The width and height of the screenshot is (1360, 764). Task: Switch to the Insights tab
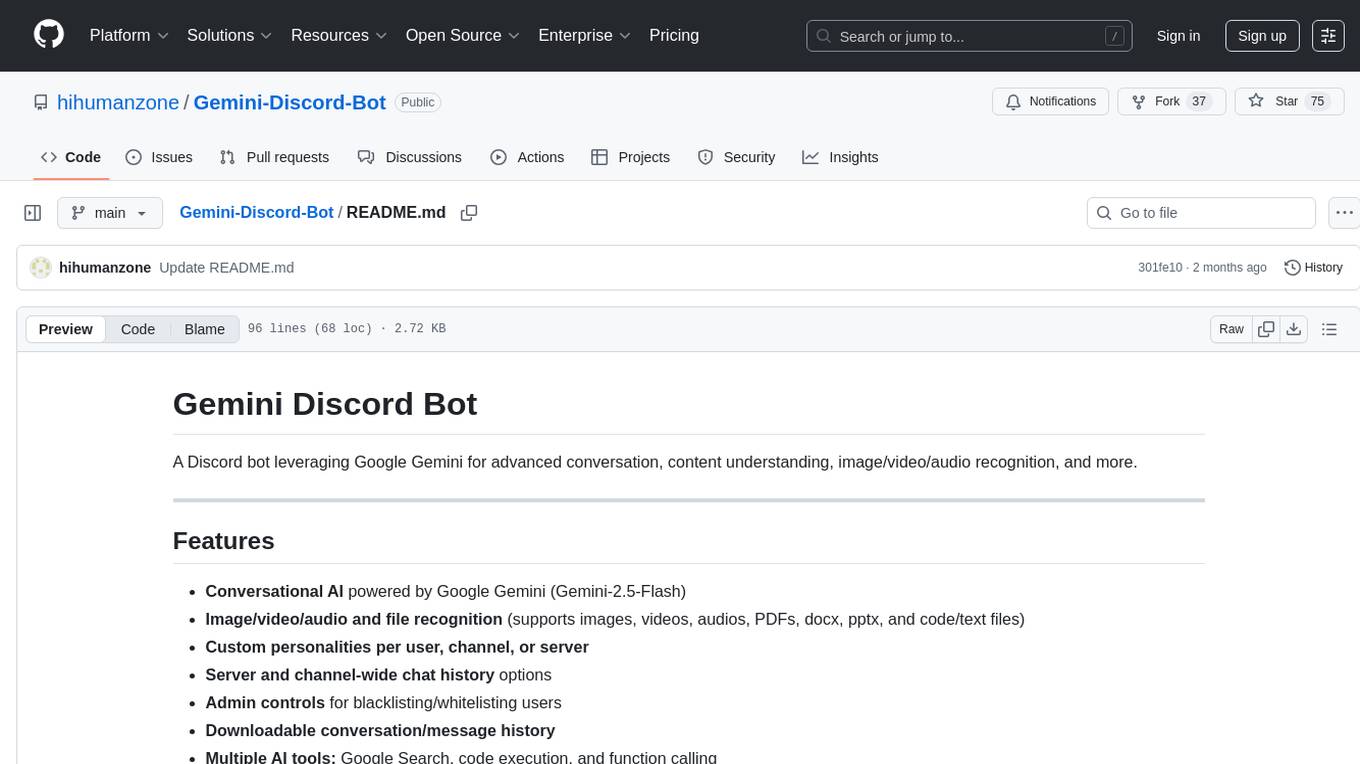(840, 157)
